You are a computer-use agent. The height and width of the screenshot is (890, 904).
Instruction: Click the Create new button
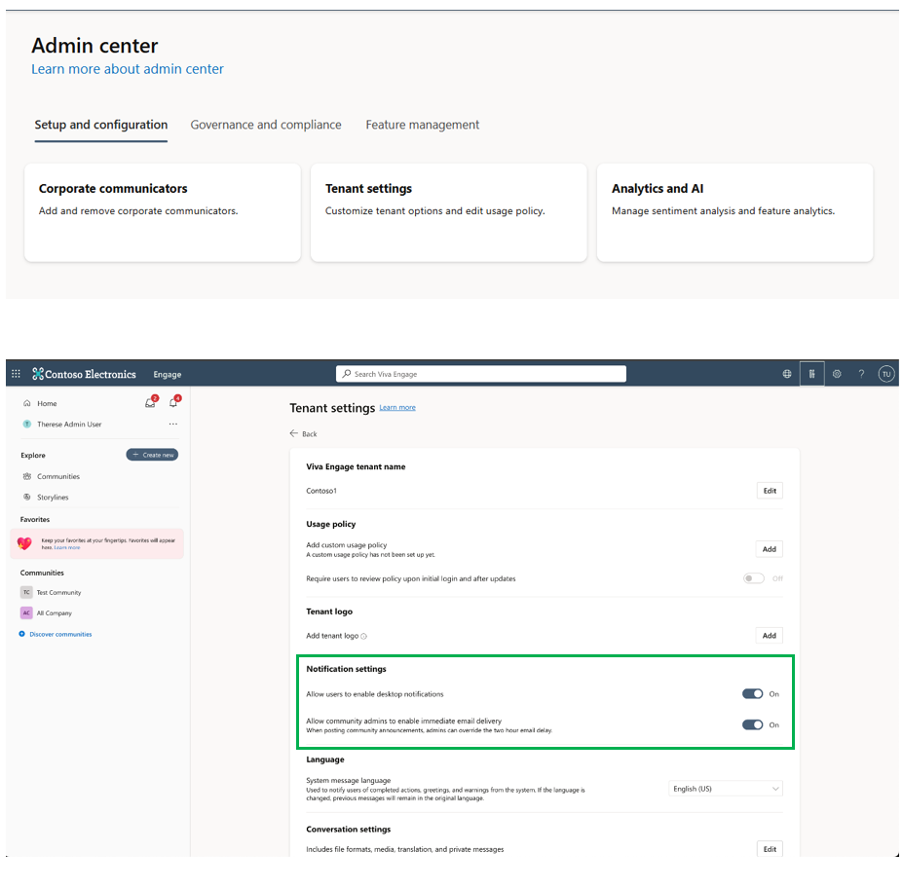pos(152,455)
